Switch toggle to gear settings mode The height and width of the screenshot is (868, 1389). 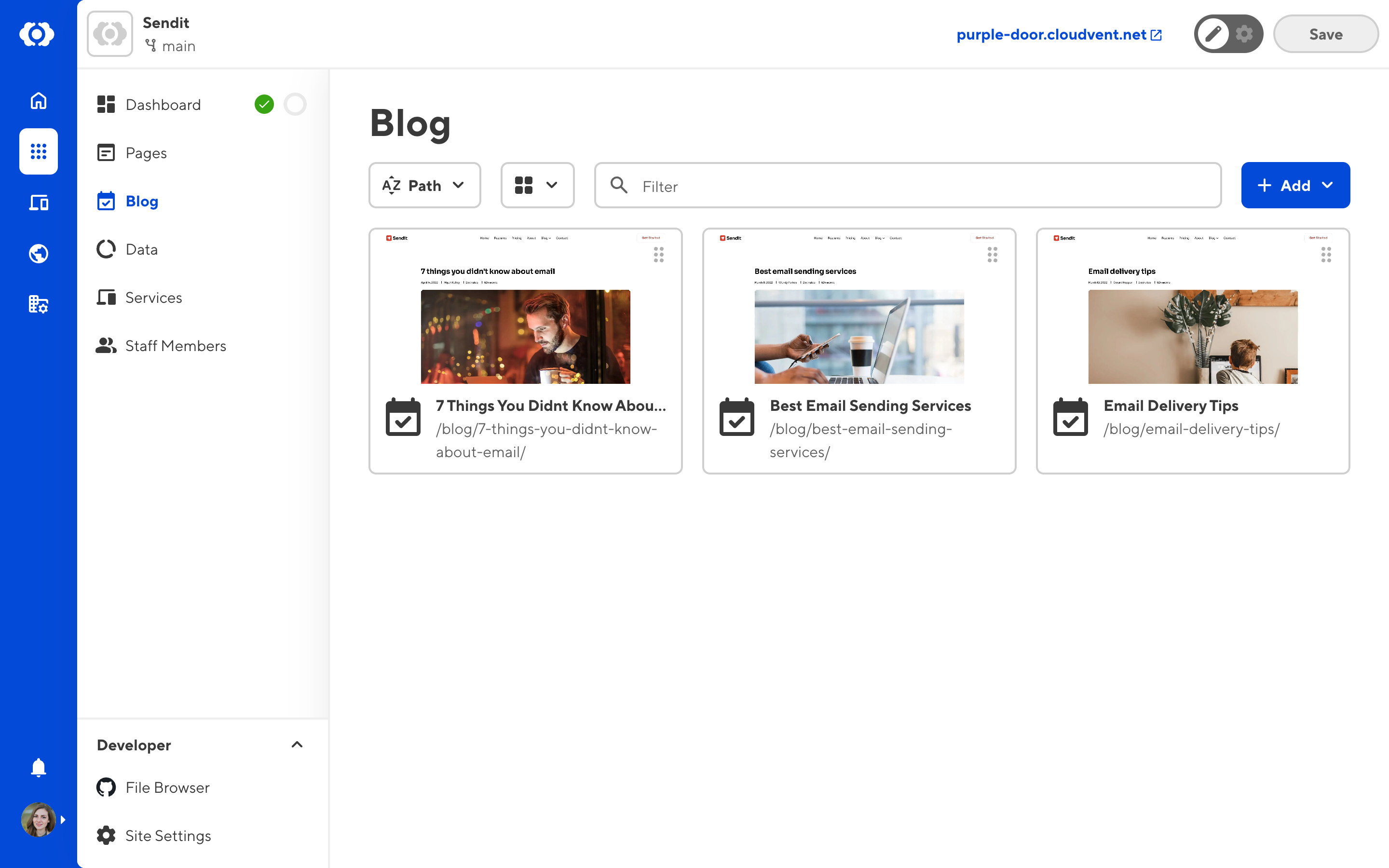1244,34
